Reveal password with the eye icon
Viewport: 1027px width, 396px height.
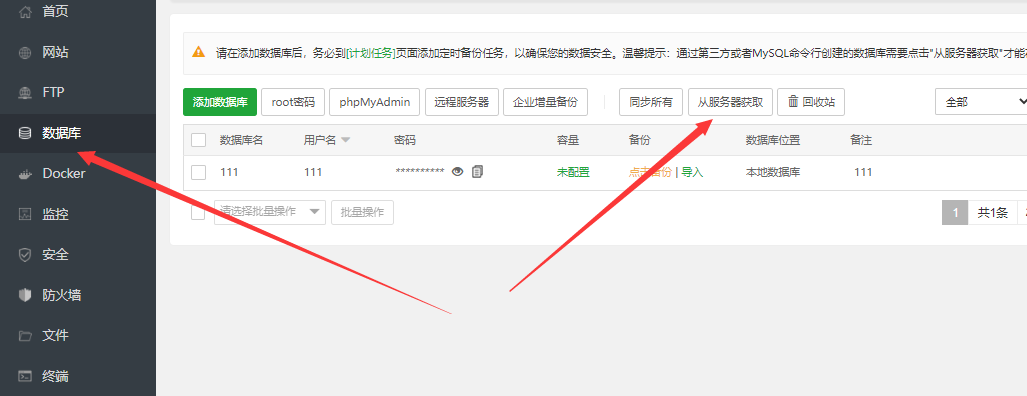click(x=457, y=171)
